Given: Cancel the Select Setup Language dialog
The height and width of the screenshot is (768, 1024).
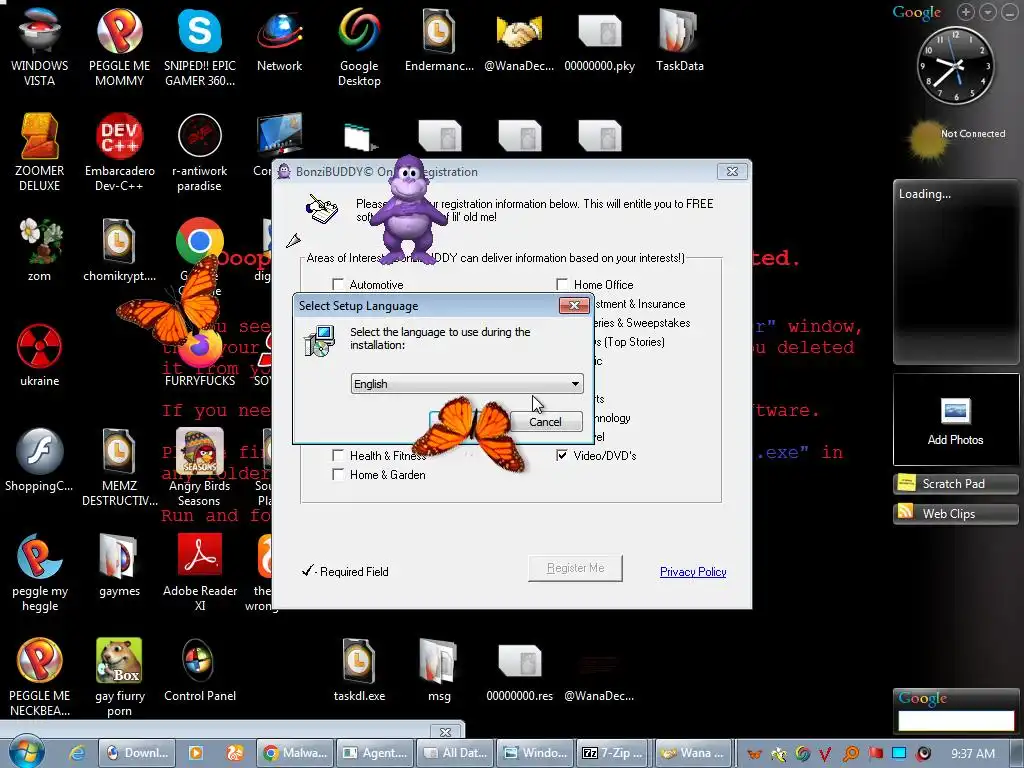Looking at the screenshot, I should 545,422.
